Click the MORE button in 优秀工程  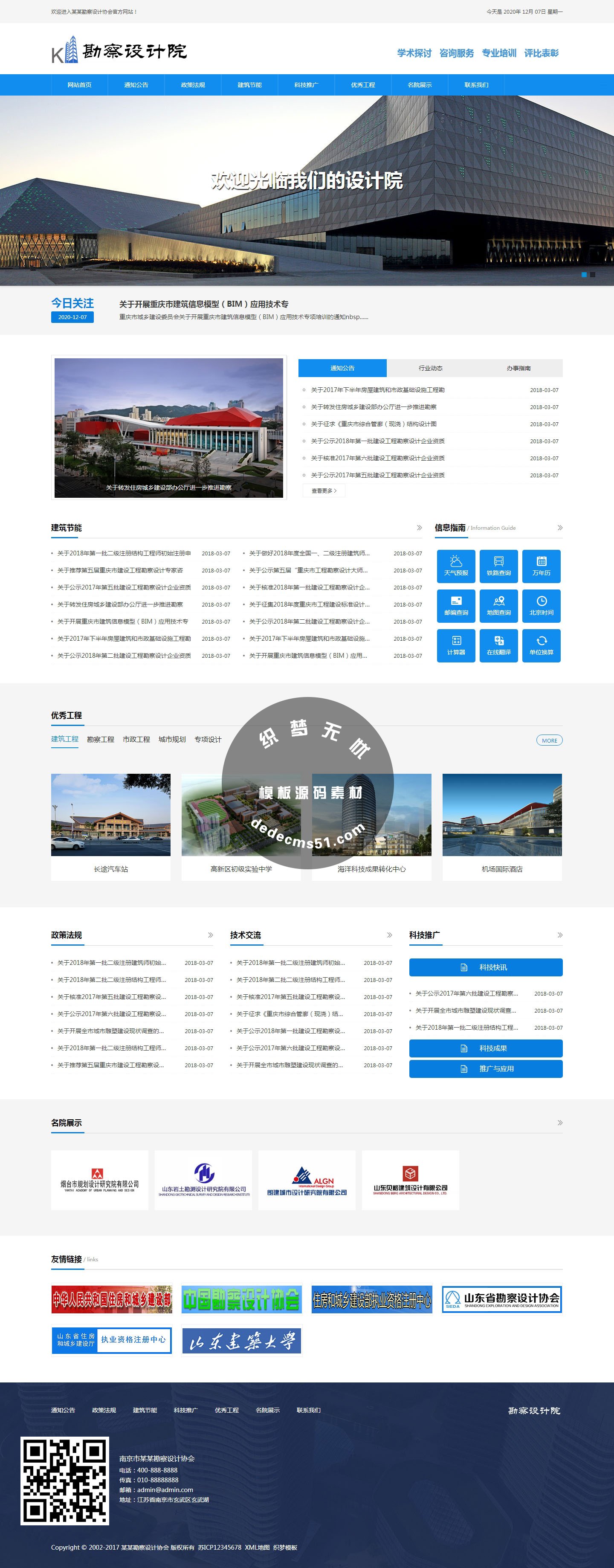(549, 740)
